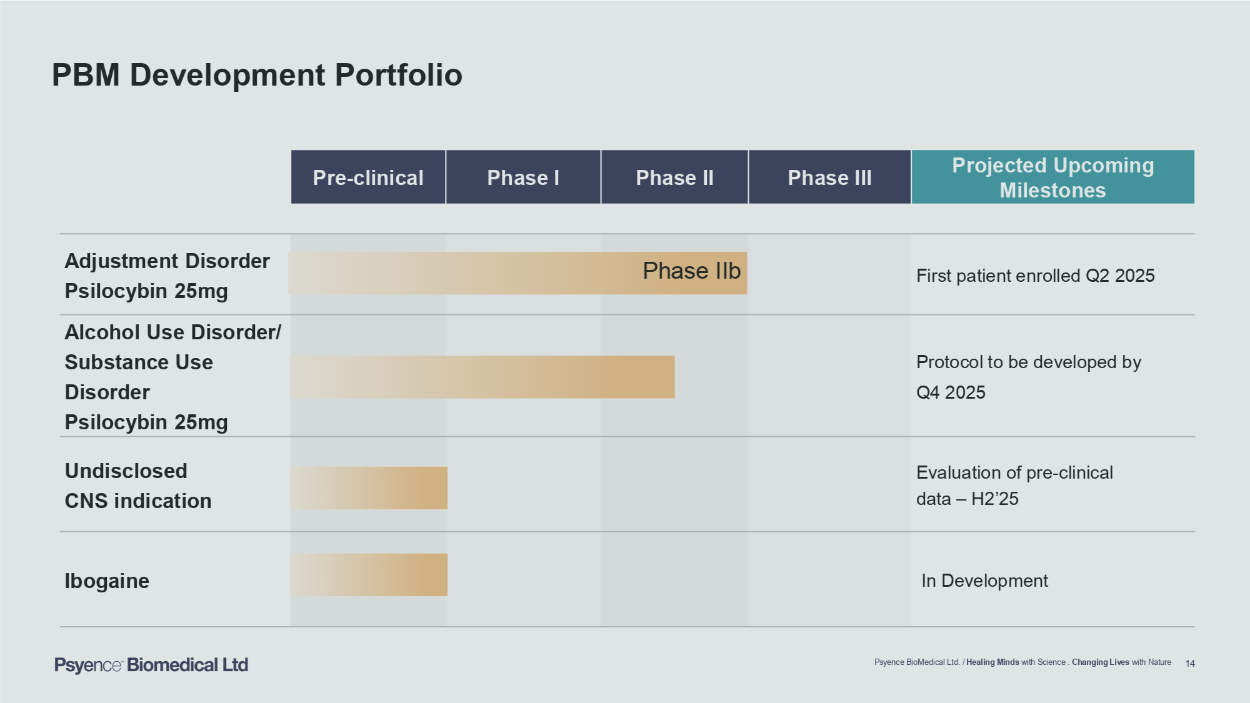Image resolution: width=1250 pixels, height=703 pixels.
Task: Click the Phase IIb progress bar label
Action: [x=692, y=271]
